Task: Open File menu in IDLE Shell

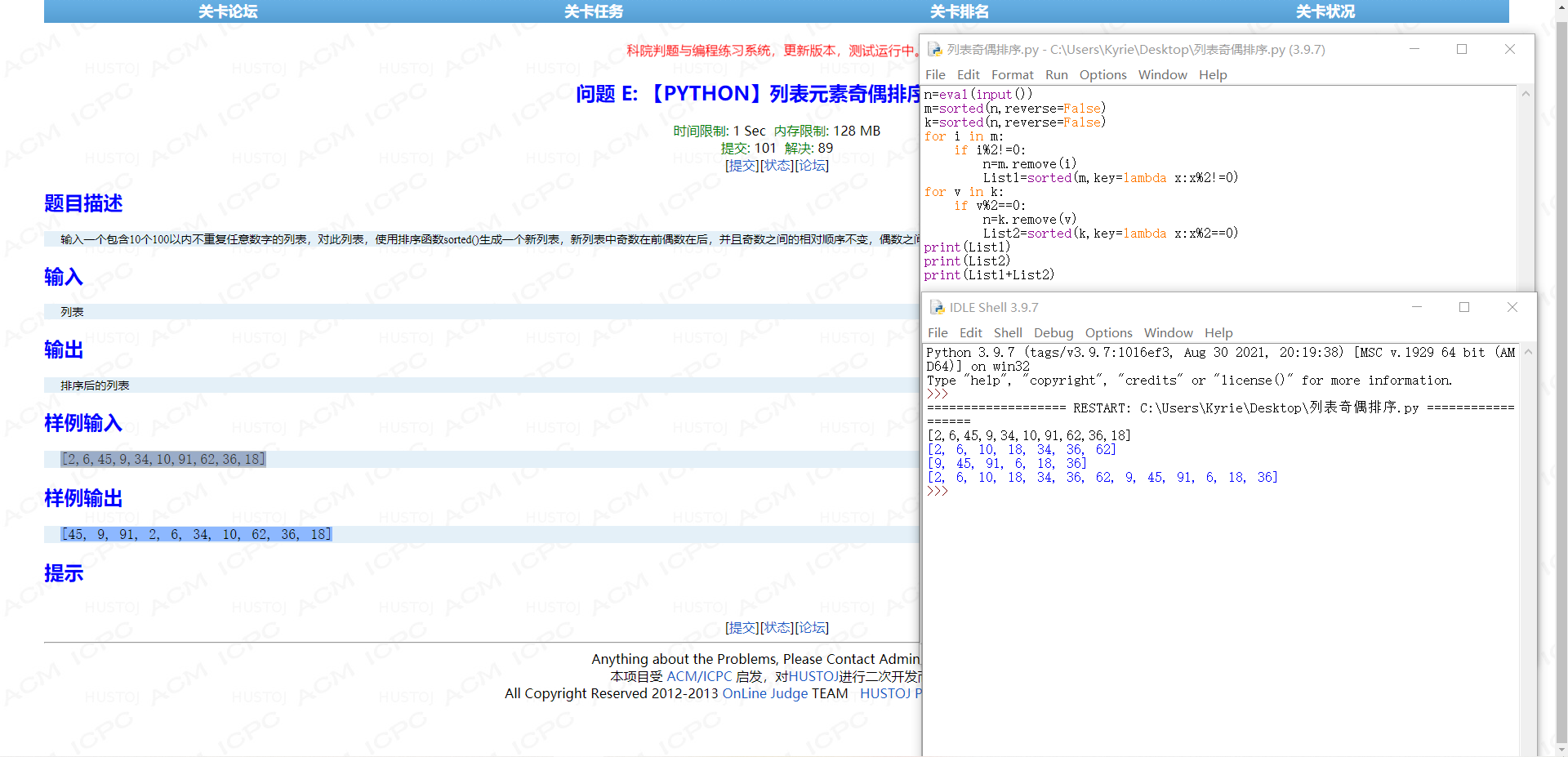Action: tap(938, 333)
